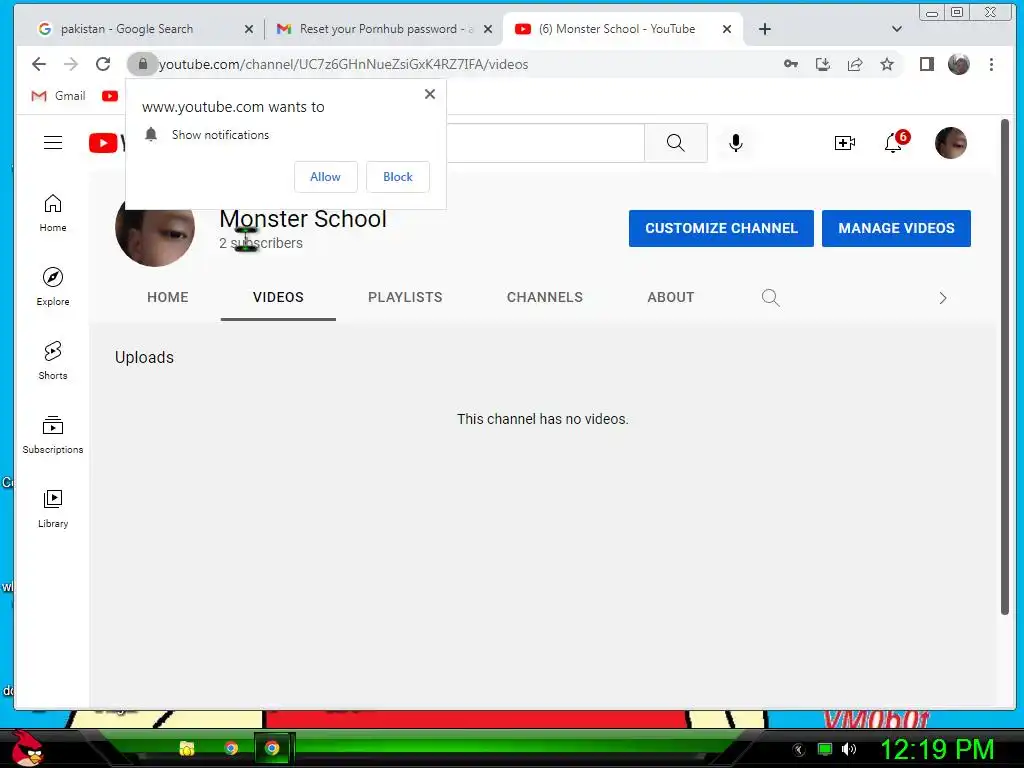Open Library in YouTube sidebar

(53, 508)
